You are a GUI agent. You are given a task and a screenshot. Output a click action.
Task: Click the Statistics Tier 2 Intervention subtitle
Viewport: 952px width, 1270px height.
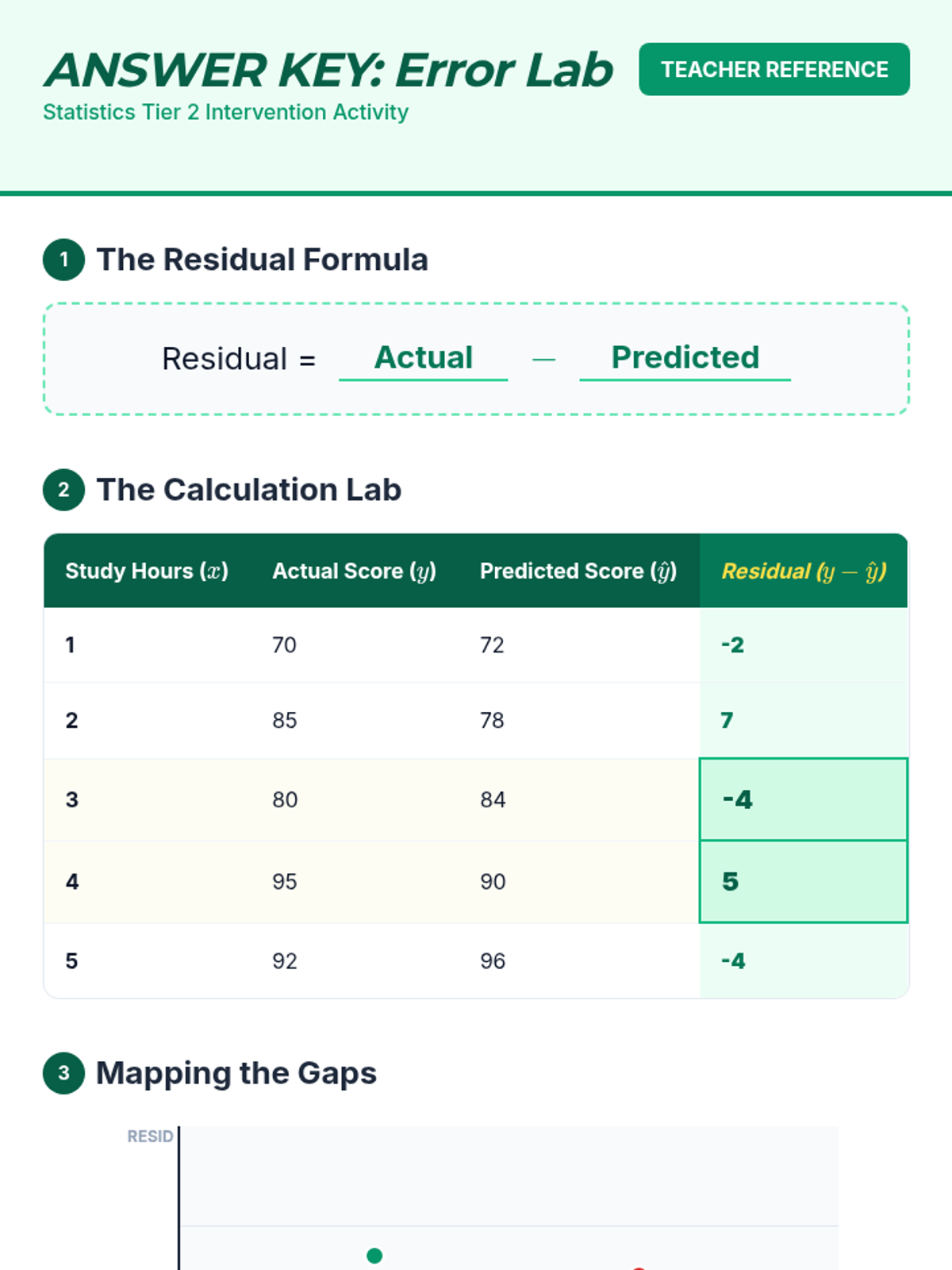click(x=225, y=113)
